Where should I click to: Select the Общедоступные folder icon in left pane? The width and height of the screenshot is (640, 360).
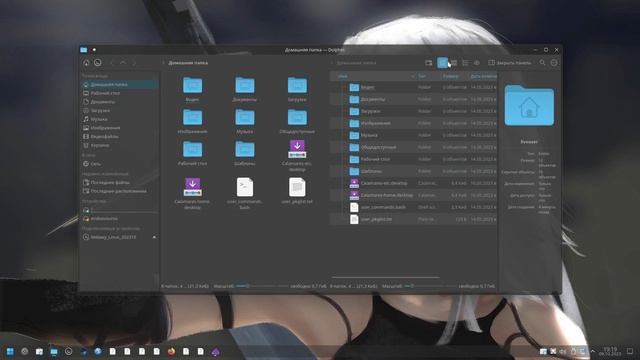[x=297, y=118]
